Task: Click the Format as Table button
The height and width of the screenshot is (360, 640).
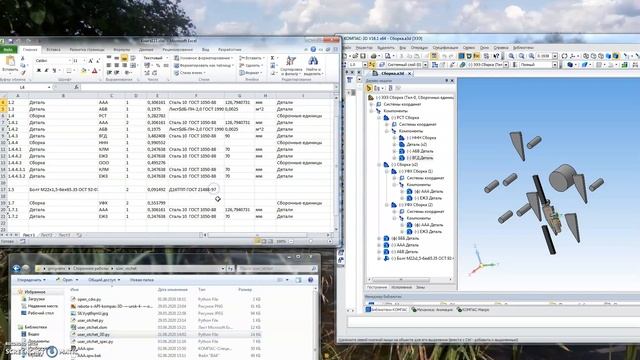Action: (x=204, y=65)
